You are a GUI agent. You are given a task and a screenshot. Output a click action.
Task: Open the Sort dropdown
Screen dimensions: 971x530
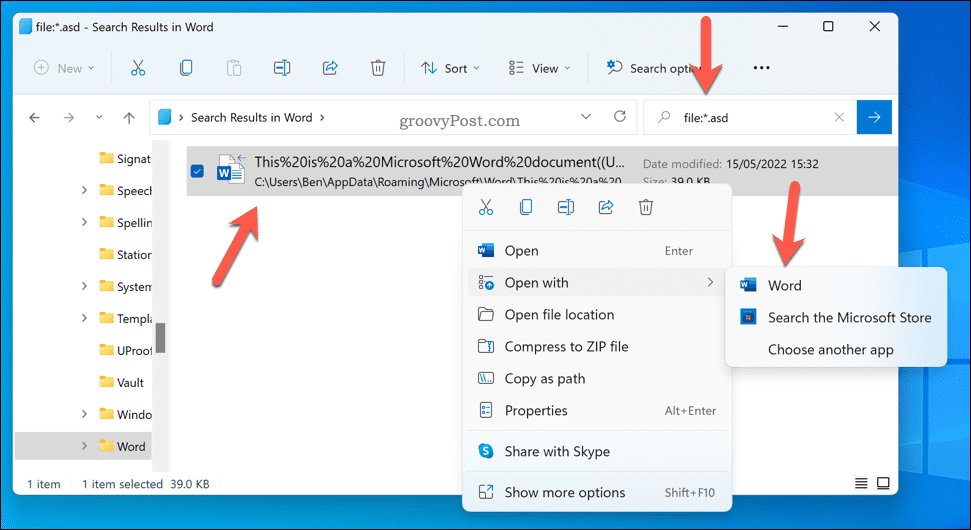pyautogui.click(x=450, y=68)
